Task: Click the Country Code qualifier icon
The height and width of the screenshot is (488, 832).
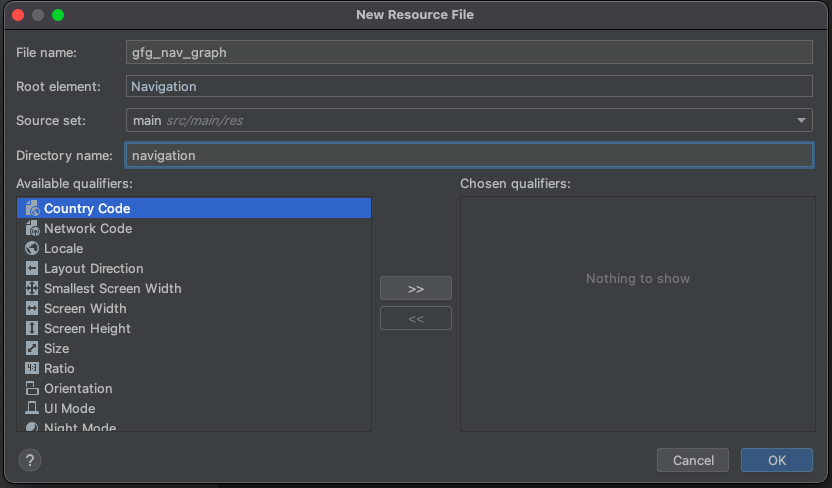Action: (x=32, y=208)
